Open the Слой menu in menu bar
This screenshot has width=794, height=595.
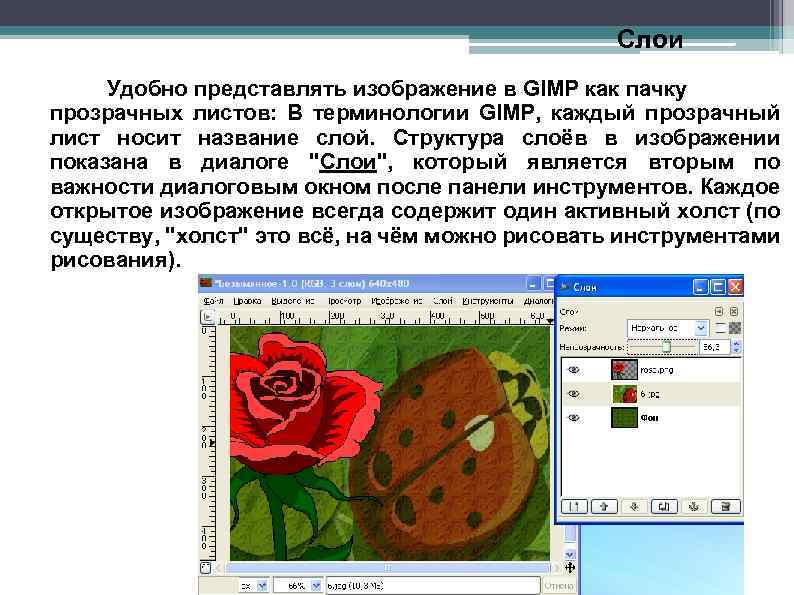pos(442,301)
